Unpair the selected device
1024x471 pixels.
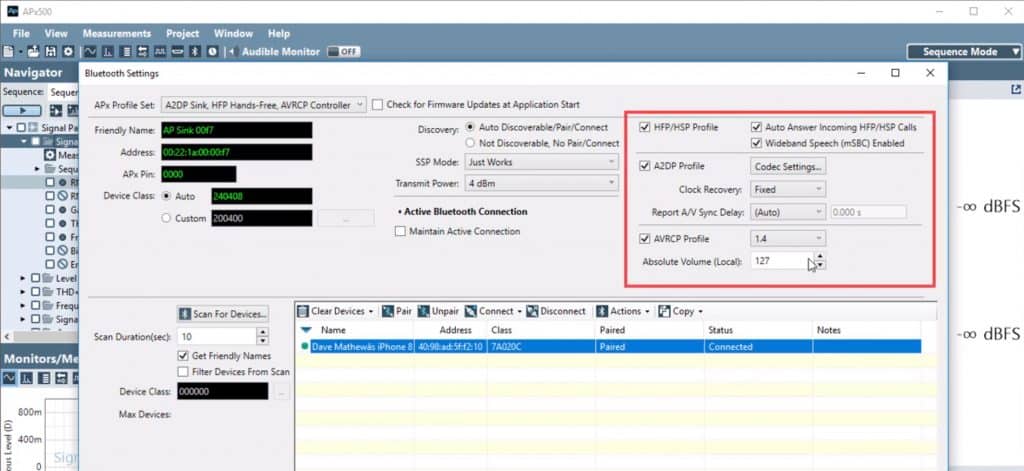pos(438,311)
